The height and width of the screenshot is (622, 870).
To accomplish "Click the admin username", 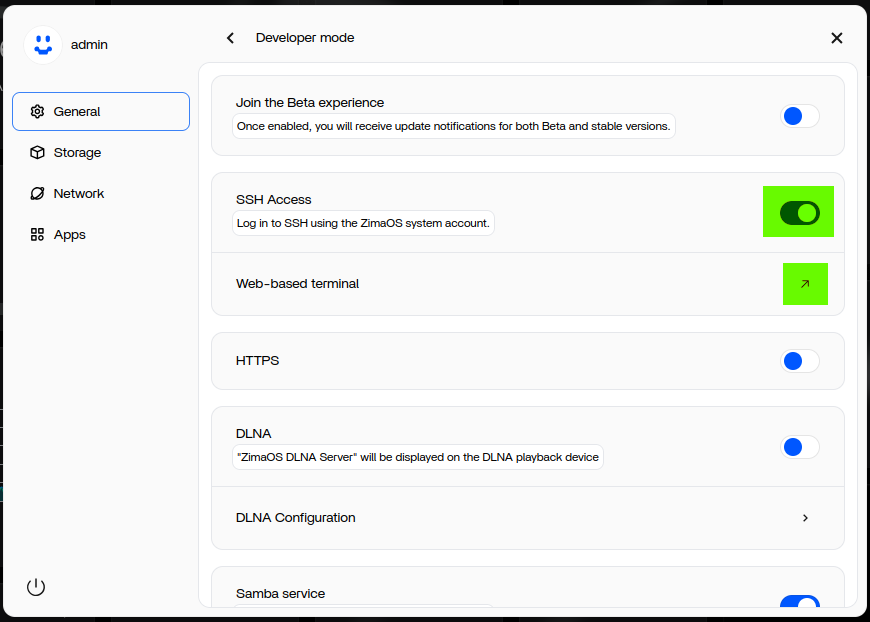I will click(x=89, y=44).
